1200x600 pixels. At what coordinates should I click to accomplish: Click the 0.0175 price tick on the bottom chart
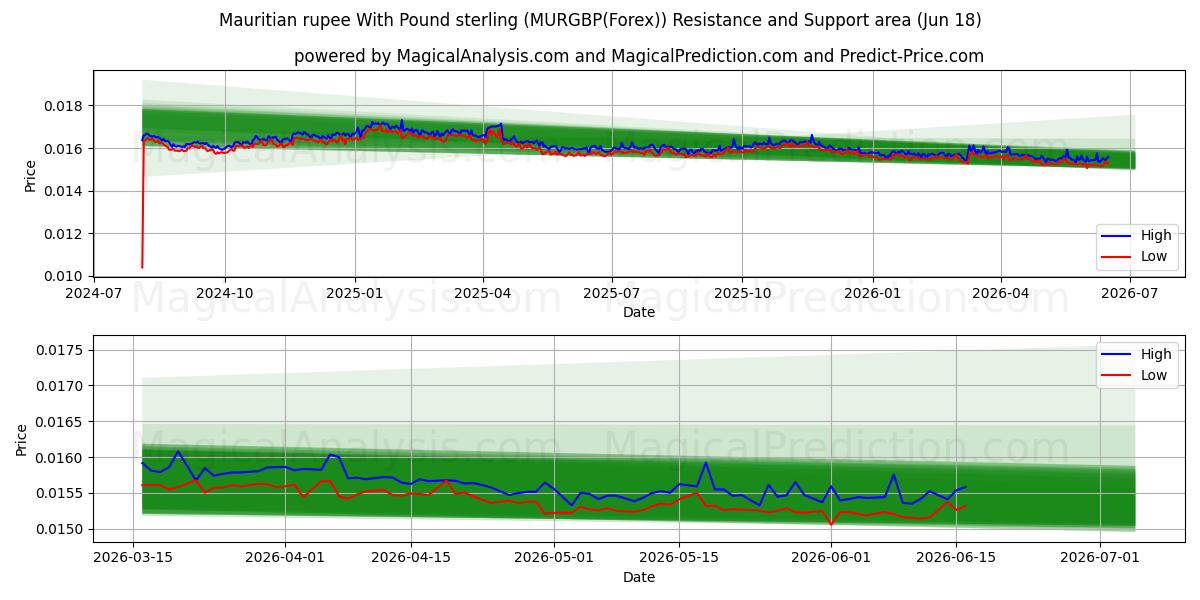coord(62,350)
